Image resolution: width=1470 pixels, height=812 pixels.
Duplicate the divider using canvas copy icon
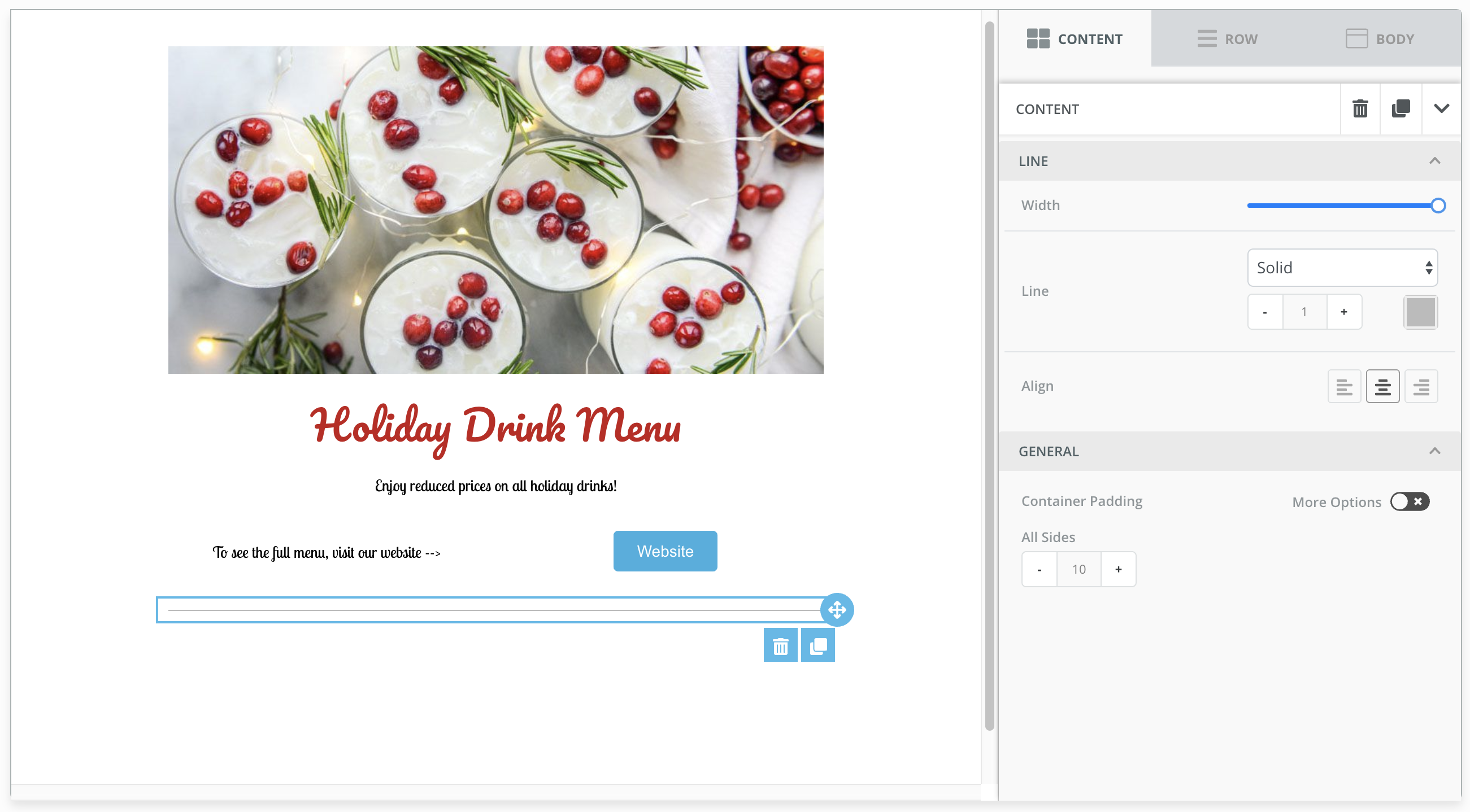coord(817,645)
